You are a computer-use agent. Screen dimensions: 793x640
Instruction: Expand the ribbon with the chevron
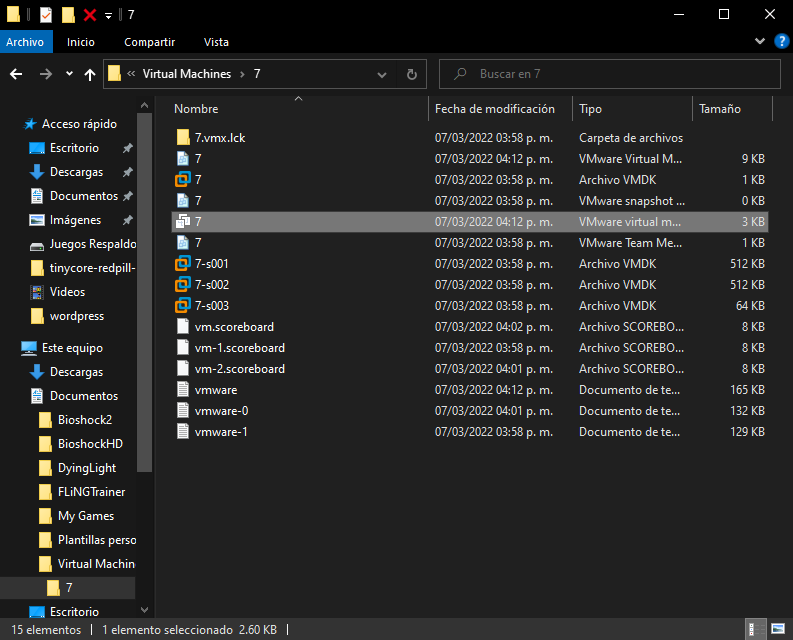760,41
